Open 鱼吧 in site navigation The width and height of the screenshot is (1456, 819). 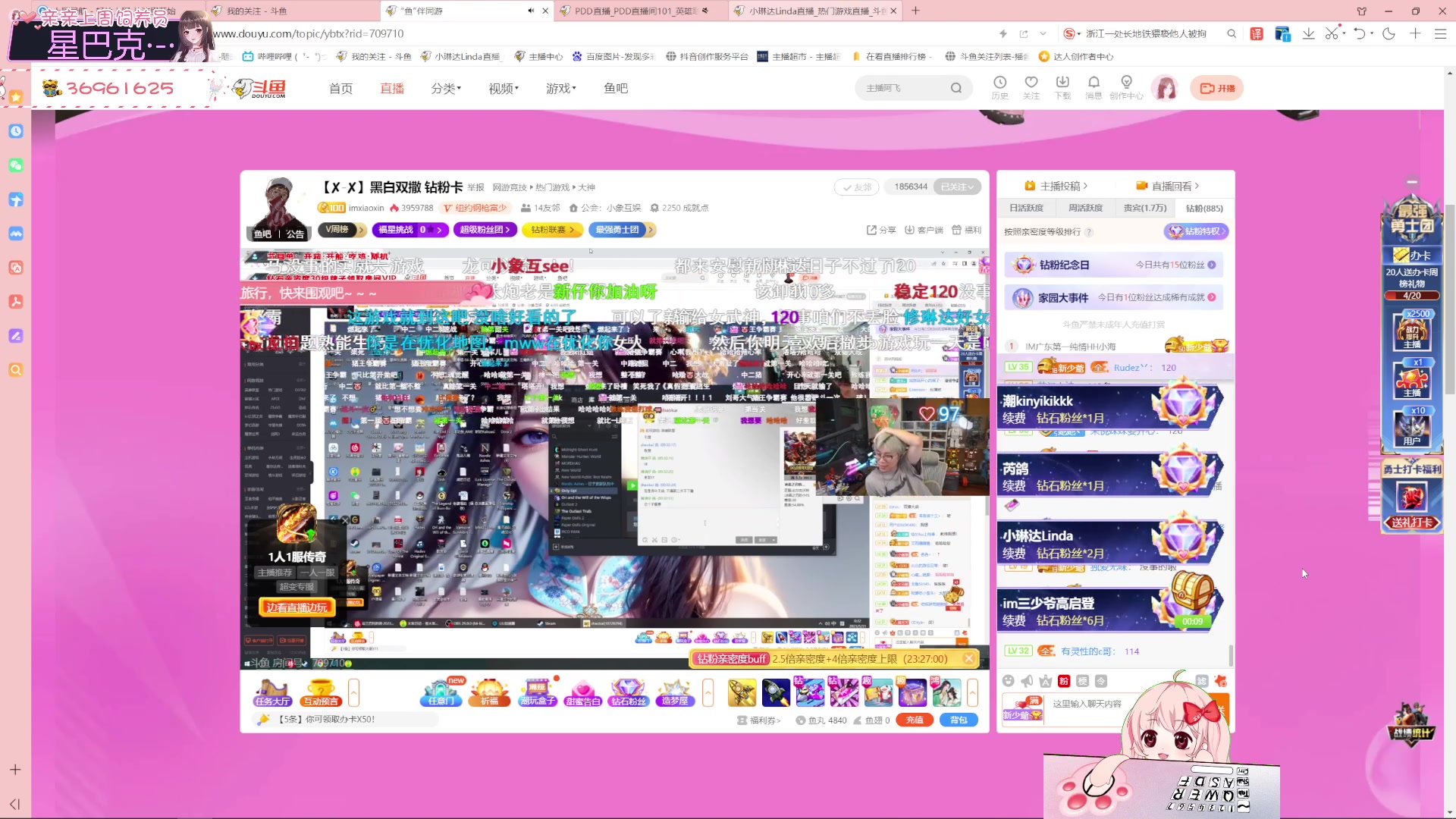616,89
